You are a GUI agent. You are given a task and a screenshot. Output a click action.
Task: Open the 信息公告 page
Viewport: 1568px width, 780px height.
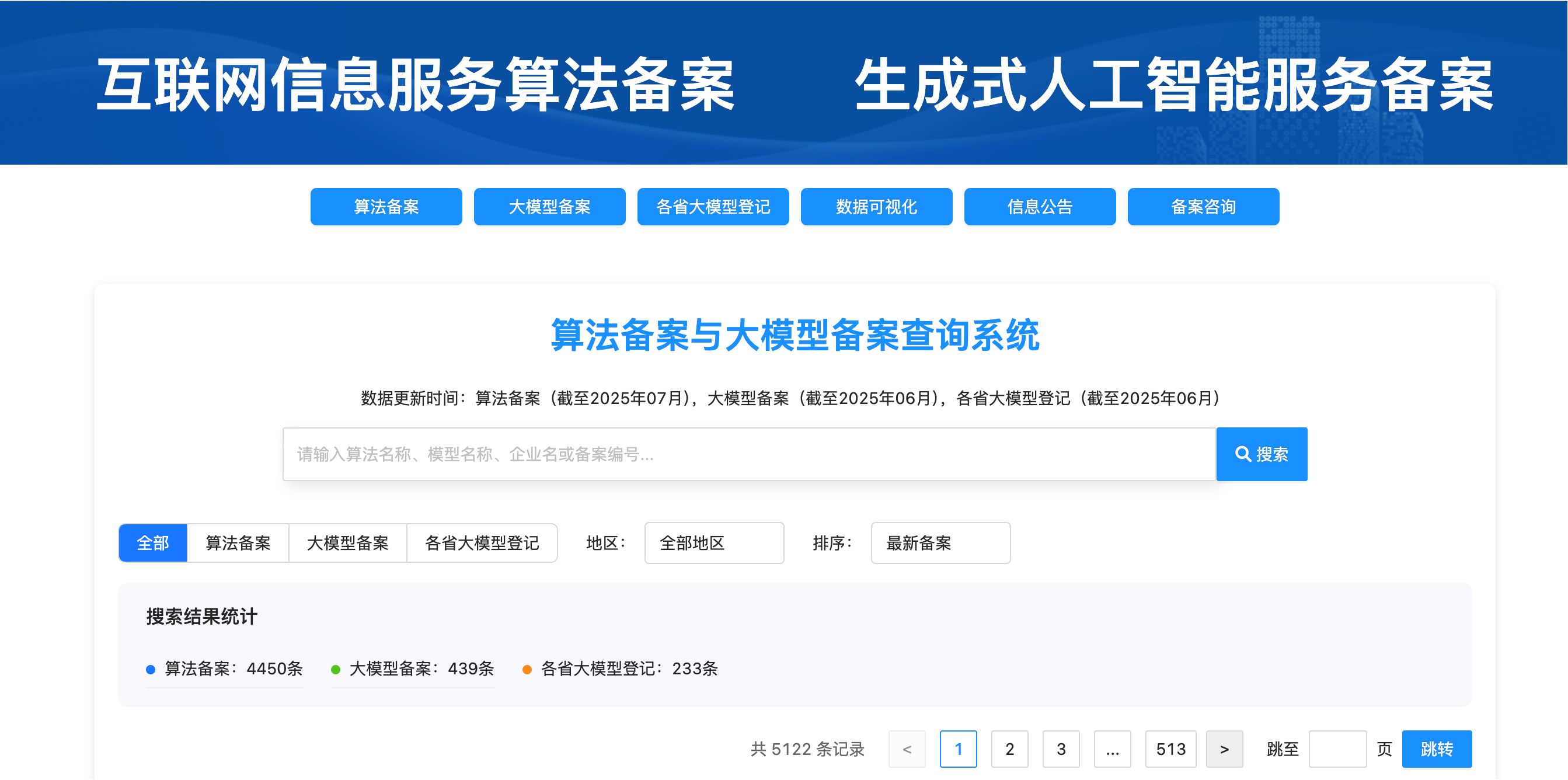1040,207
